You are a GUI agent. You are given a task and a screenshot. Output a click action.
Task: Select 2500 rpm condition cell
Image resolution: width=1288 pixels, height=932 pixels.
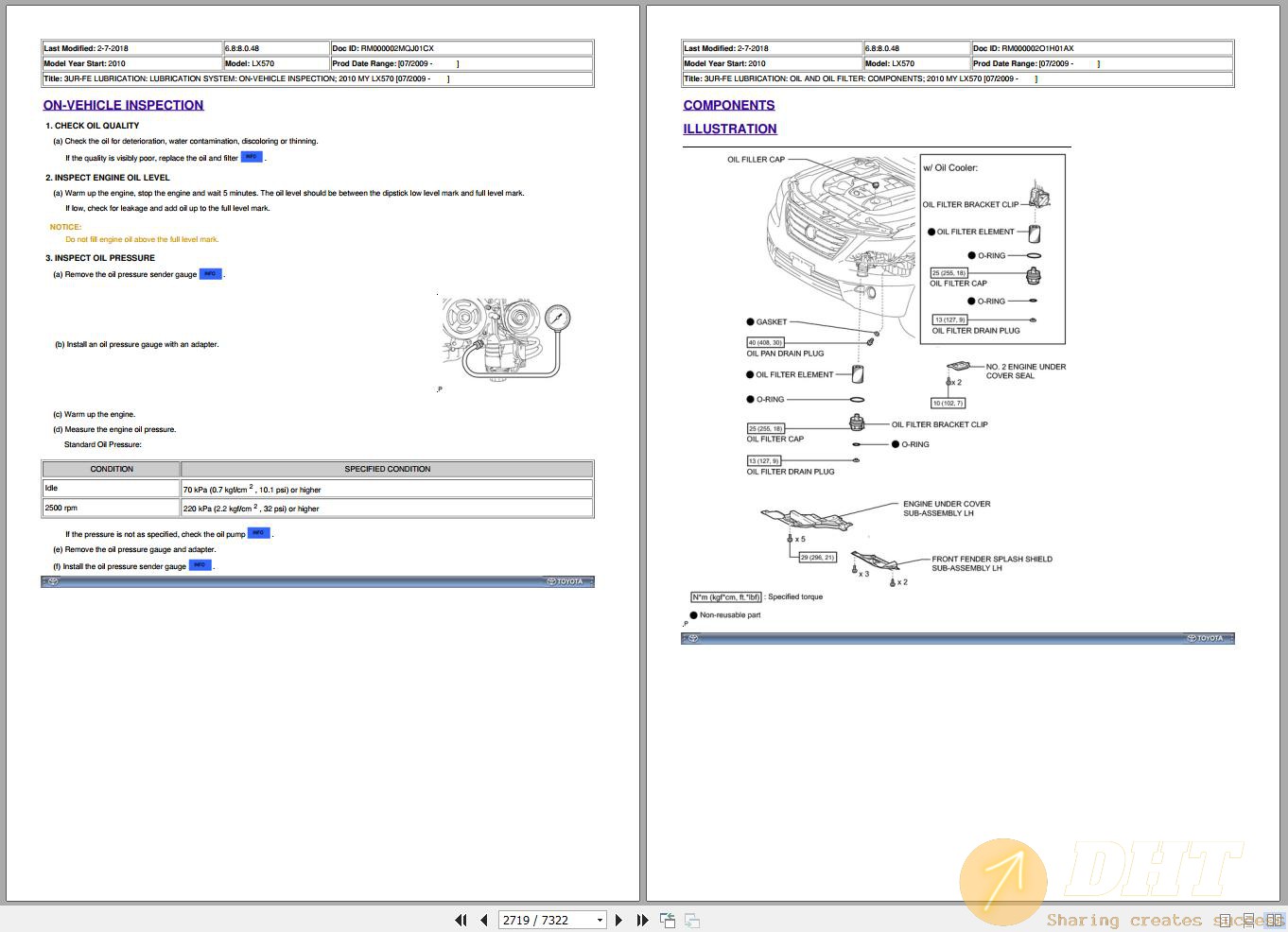click(112, 509)
